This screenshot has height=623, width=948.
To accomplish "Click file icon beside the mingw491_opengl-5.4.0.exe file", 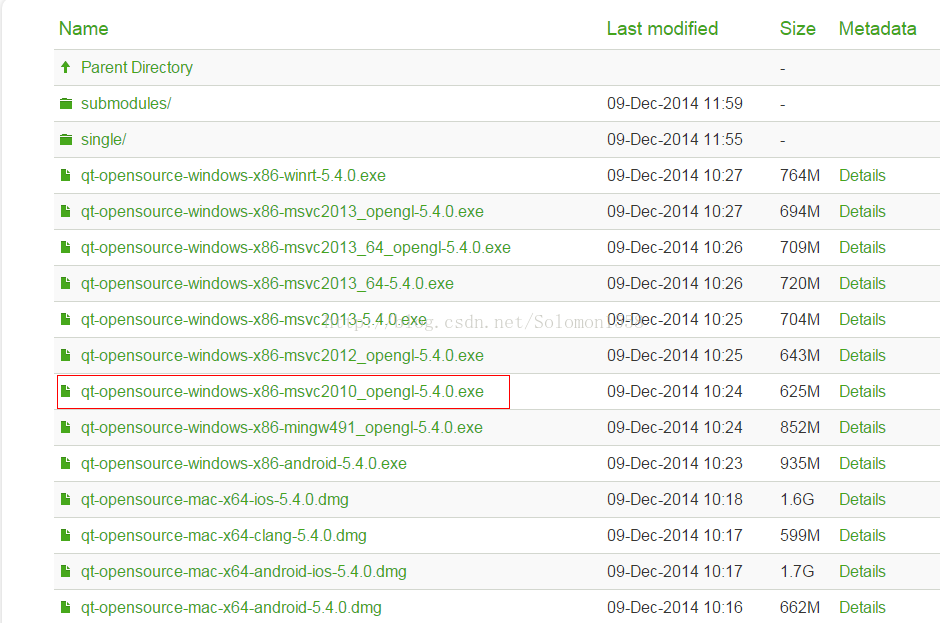I will [66, 428].
